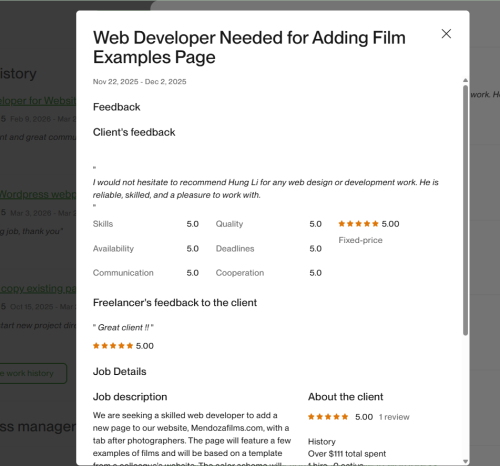
Task: Click the scrollbar up arrow
Action: 465,80
